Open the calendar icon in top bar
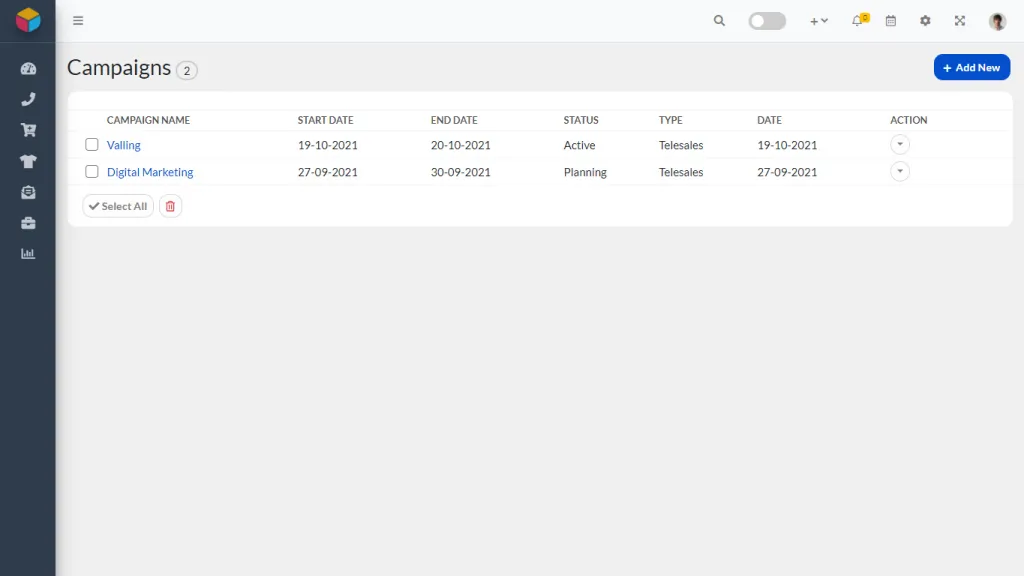Screen dimensions: 1024x576 [x=891, y=21]
